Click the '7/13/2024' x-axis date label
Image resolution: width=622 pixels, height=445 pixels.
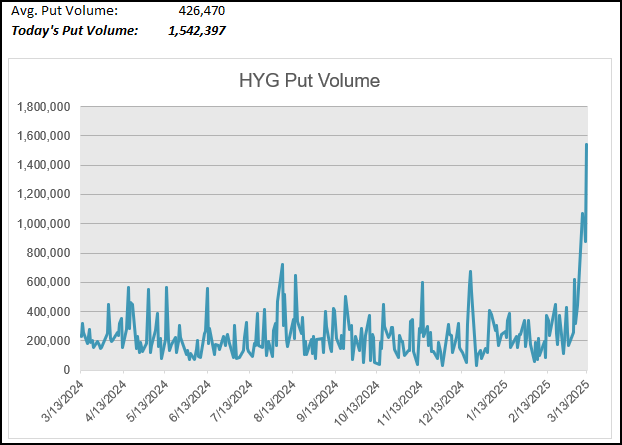(x=231, y=401)
